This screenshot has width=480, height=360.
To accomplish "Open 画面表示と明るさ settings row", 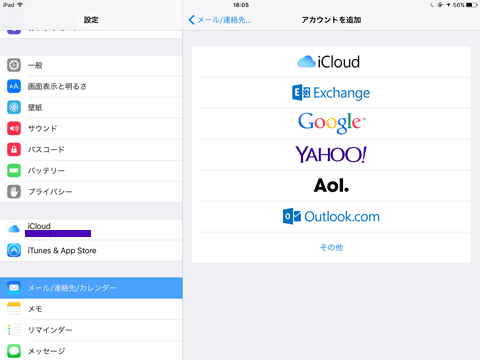I will (x=91, y=86).
